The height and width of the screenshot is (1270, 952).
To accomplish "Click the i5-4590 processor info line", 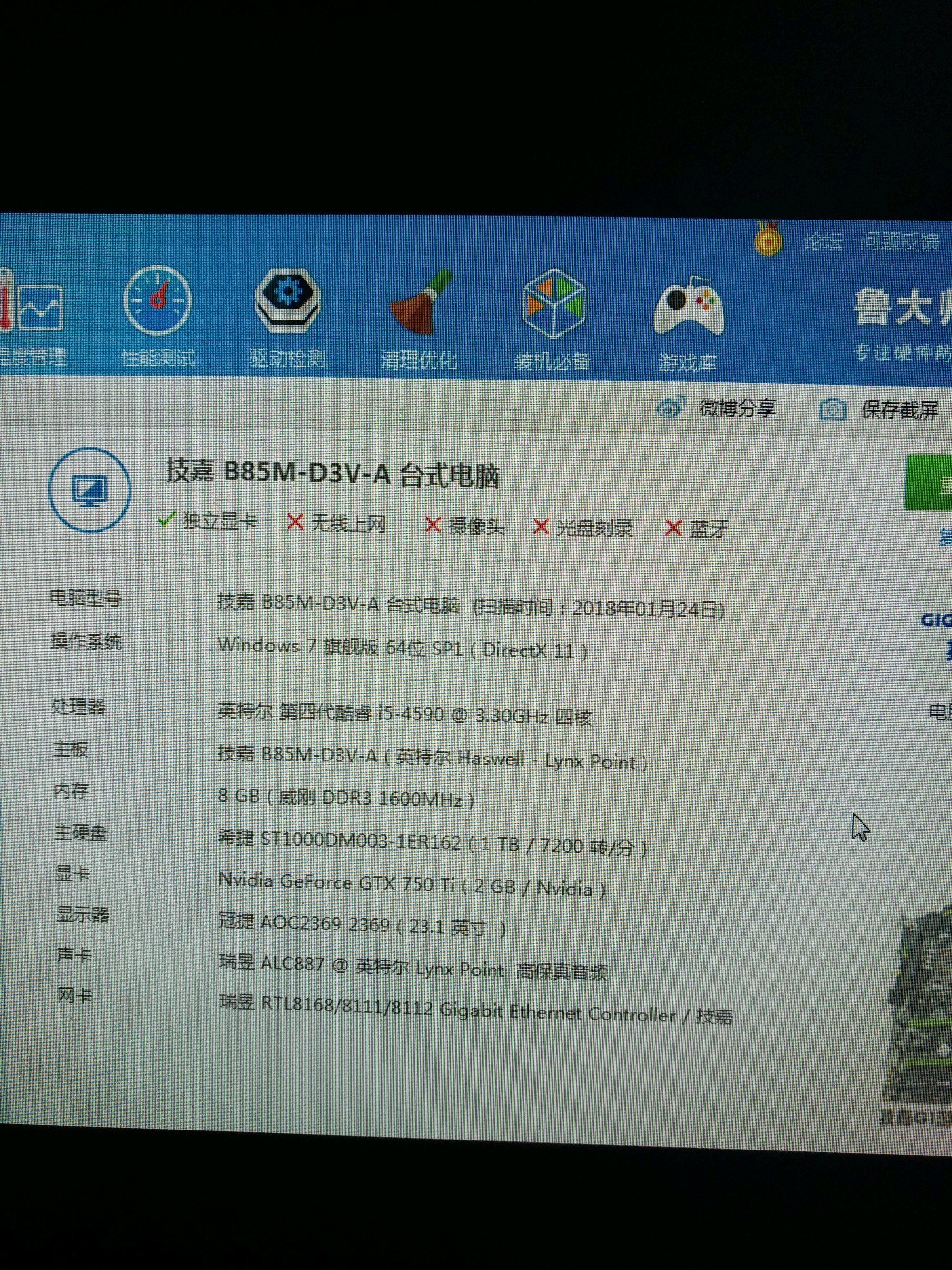I will tap(405, 714).
